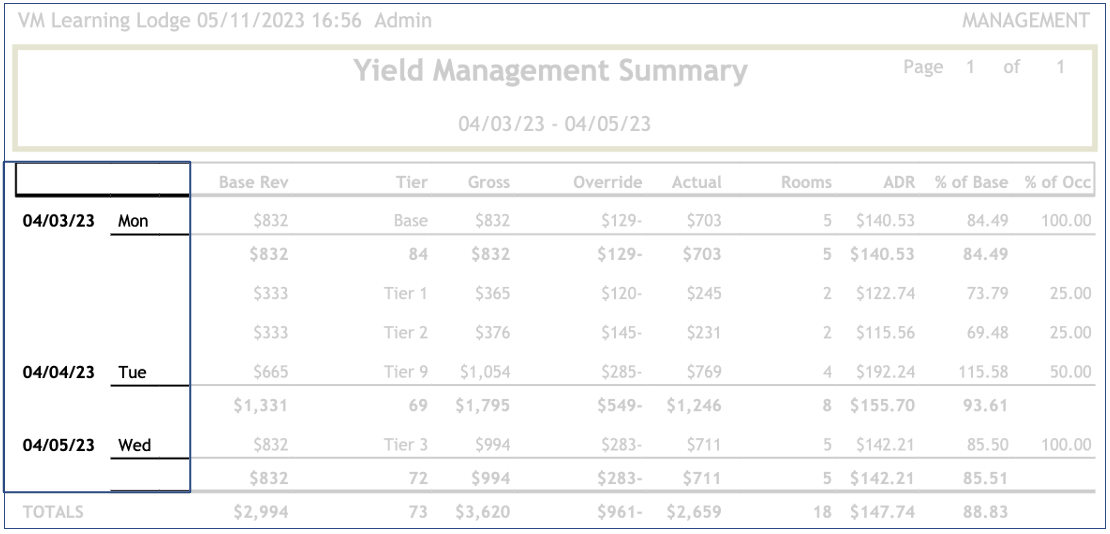Click the % of Base column header
The width and height of the screenshot is (1110, 534).
[971, 182]
